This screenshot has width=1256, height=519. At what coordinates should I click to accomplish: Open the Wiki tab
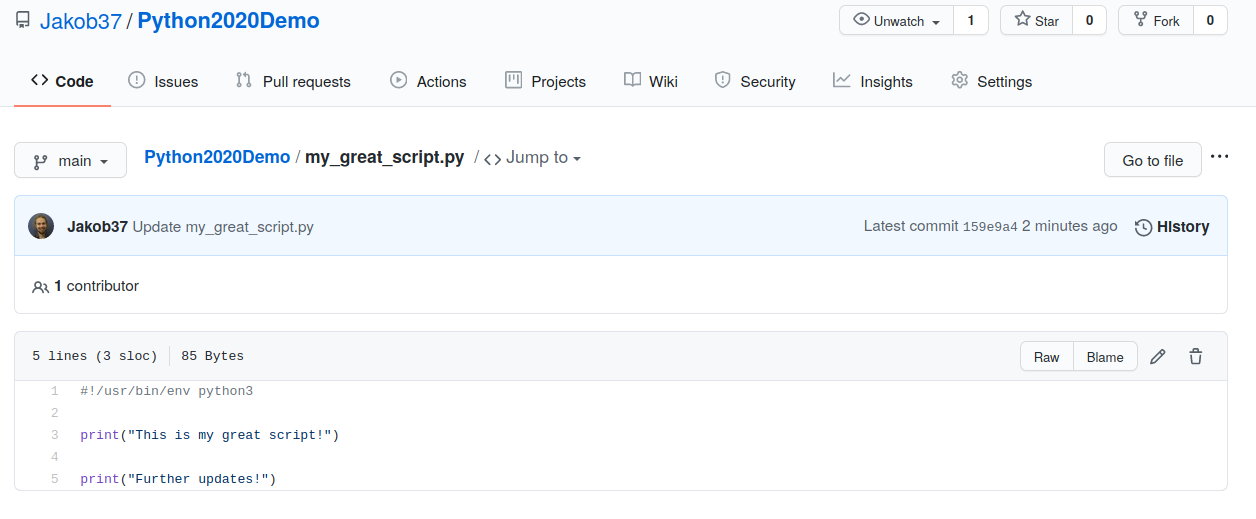[651, 81]
